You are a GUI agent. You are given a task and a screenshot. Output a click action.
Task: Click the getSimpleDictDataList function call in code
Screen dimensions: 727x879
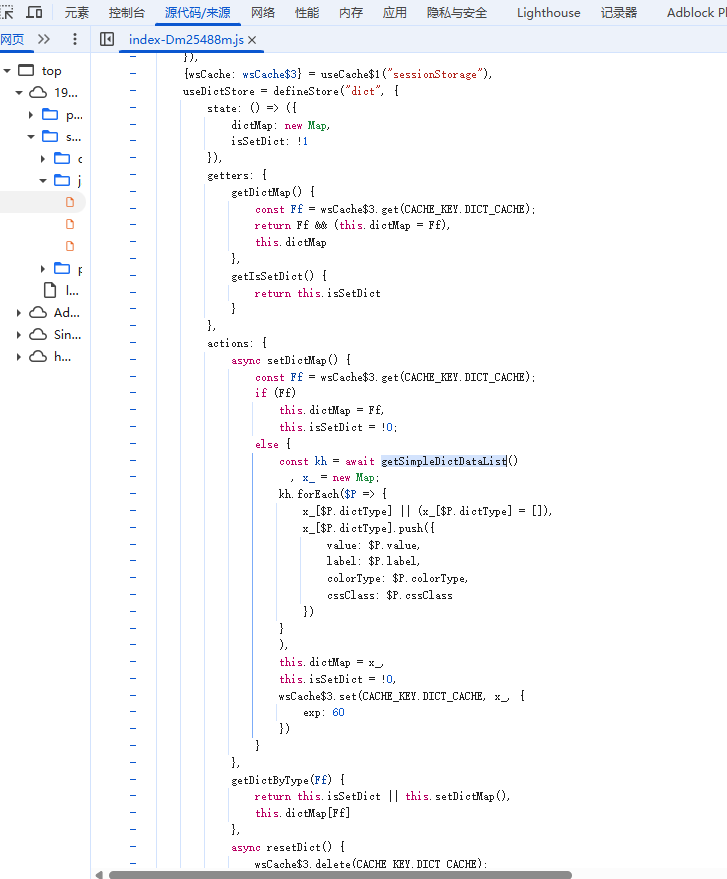tap(444, 461)
